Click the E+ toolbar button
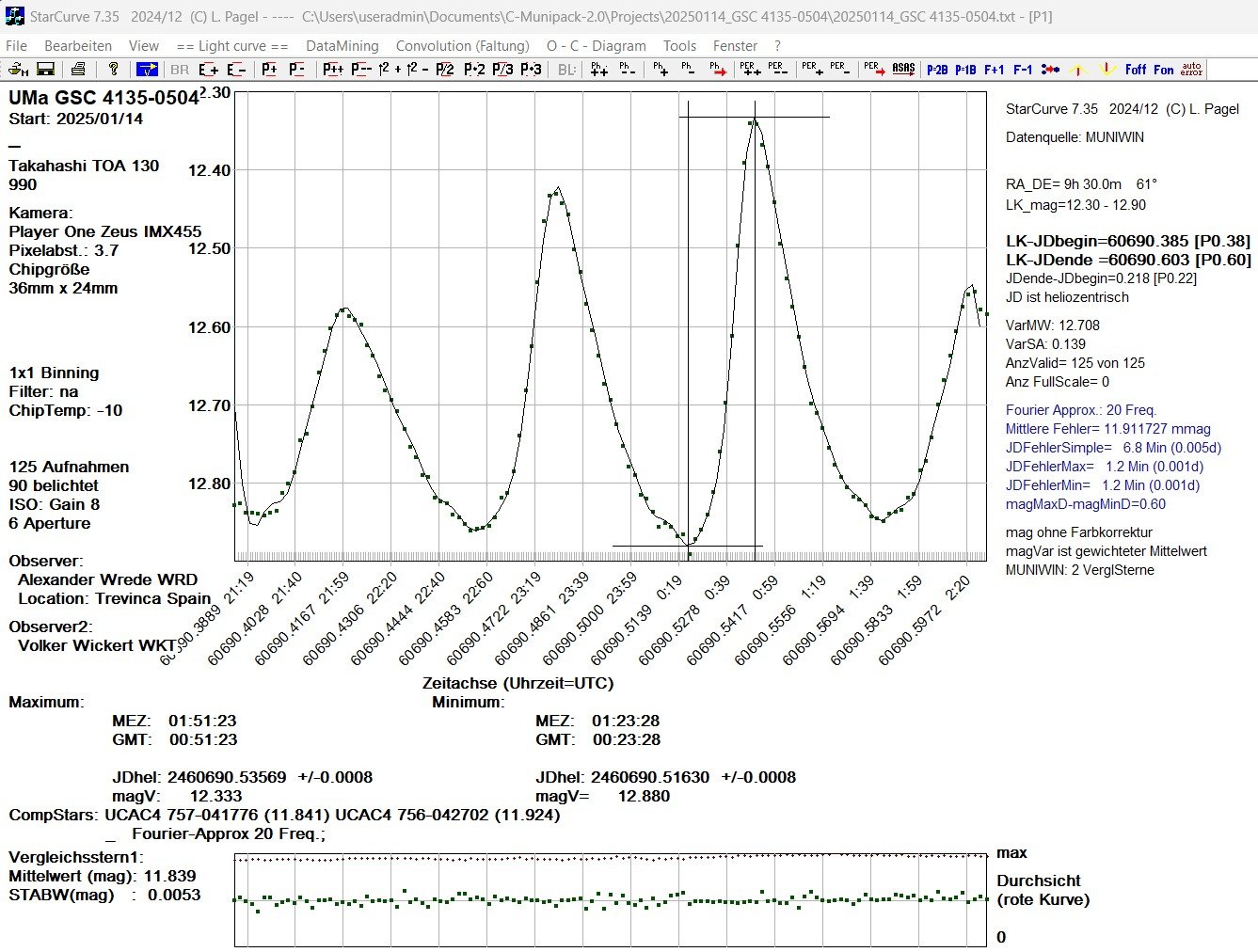Screen dimensions: 1258x952 pos(208,69)
